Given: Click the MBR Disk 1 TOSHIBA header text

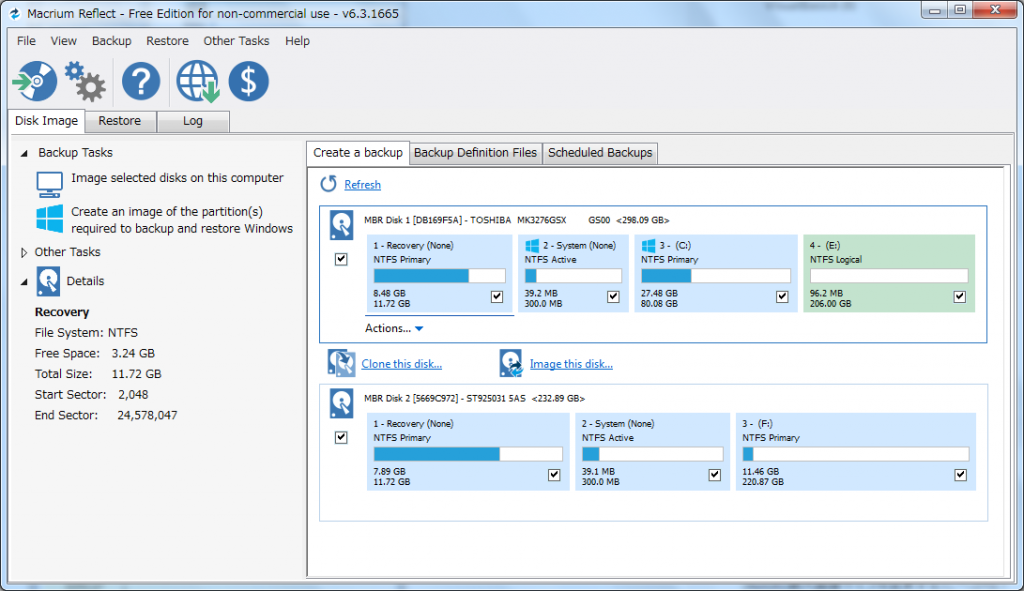Looking at the screenshot, I should pos(517,220).
